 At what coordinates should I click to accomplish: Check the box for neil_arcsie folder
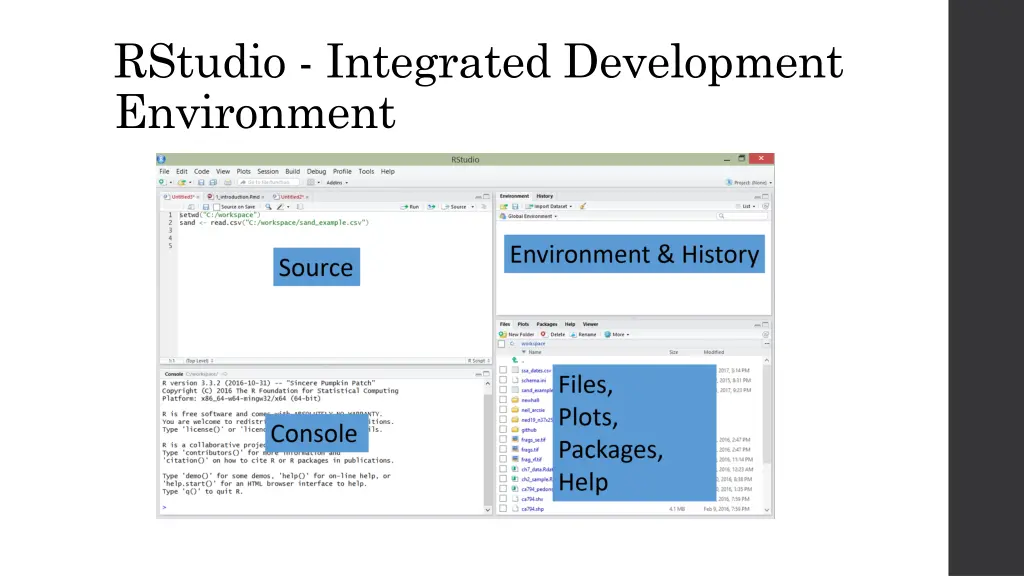[x=503, y=409]
